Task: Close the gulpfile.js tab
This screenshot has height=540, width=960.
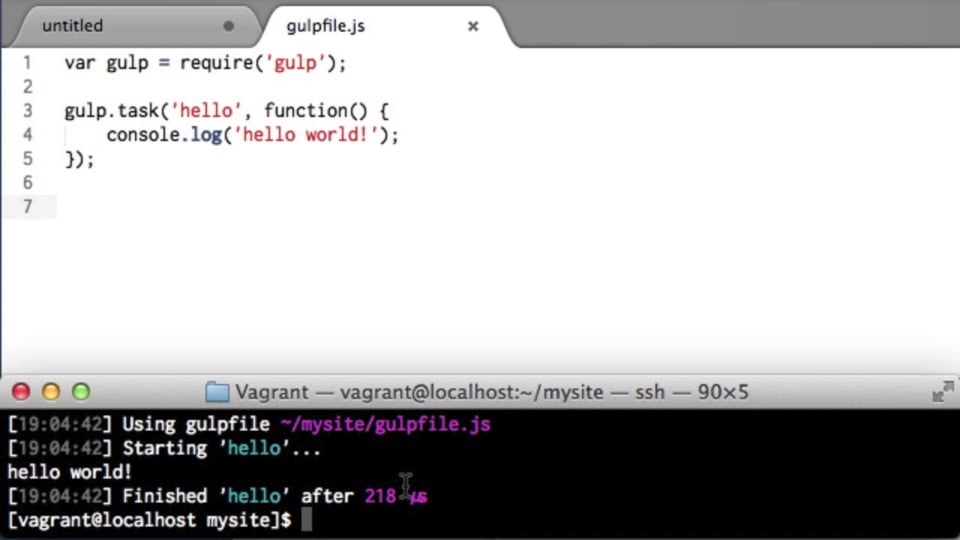Action: [x=473, y=26]
